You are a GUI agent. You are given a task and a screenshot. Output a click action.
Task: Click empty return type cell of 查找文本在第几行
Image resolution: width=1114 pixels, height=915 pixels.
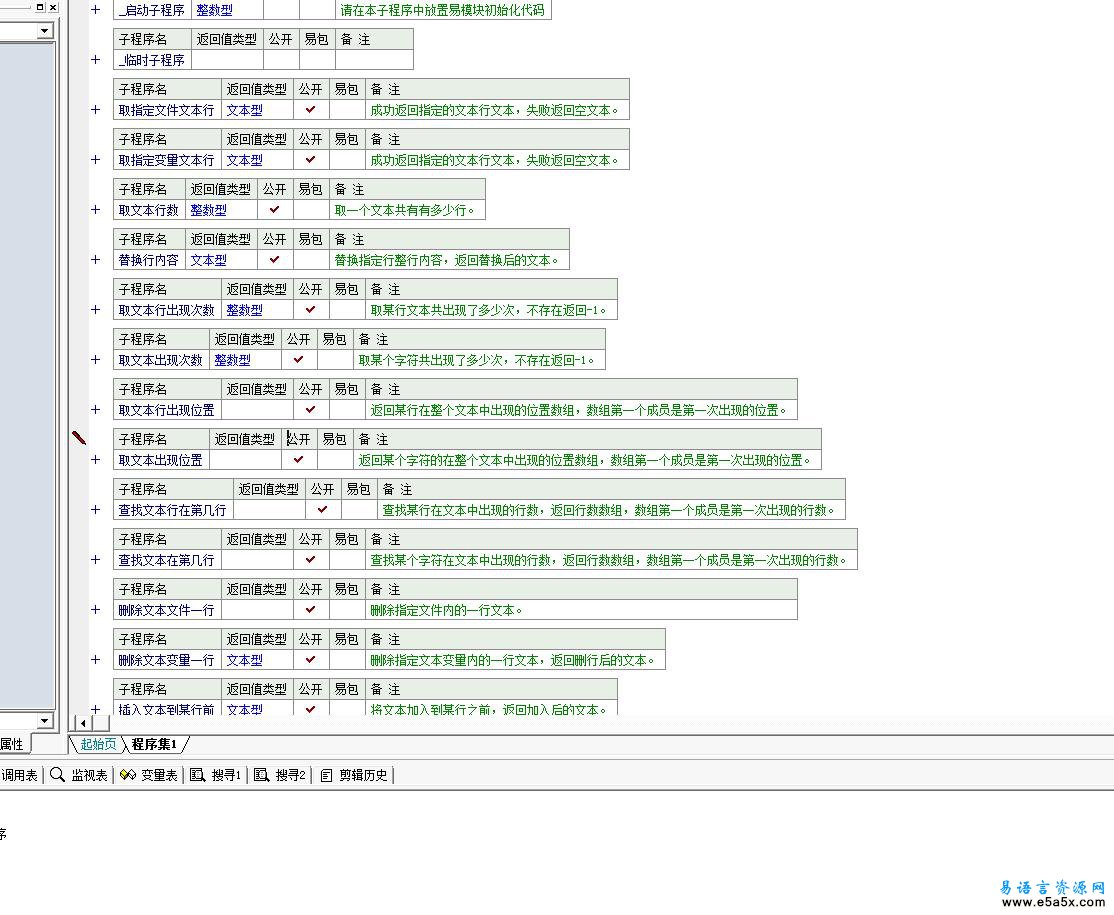[257, 560]
